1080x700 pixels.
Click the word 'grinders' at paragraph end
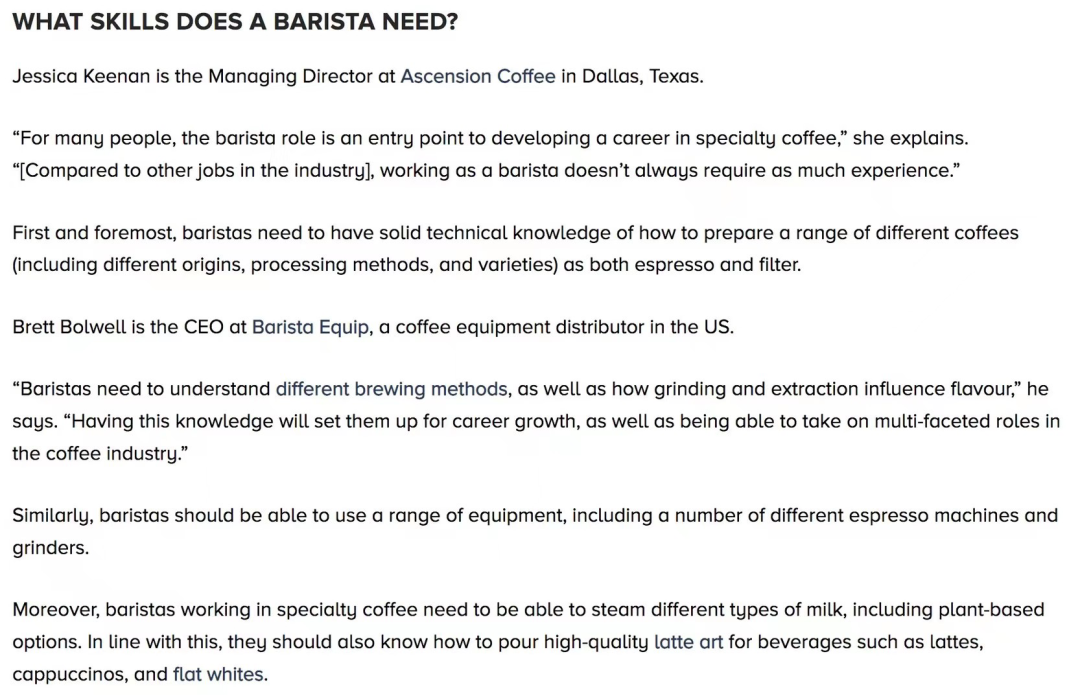pyautogui.click(x=48, y=548)
